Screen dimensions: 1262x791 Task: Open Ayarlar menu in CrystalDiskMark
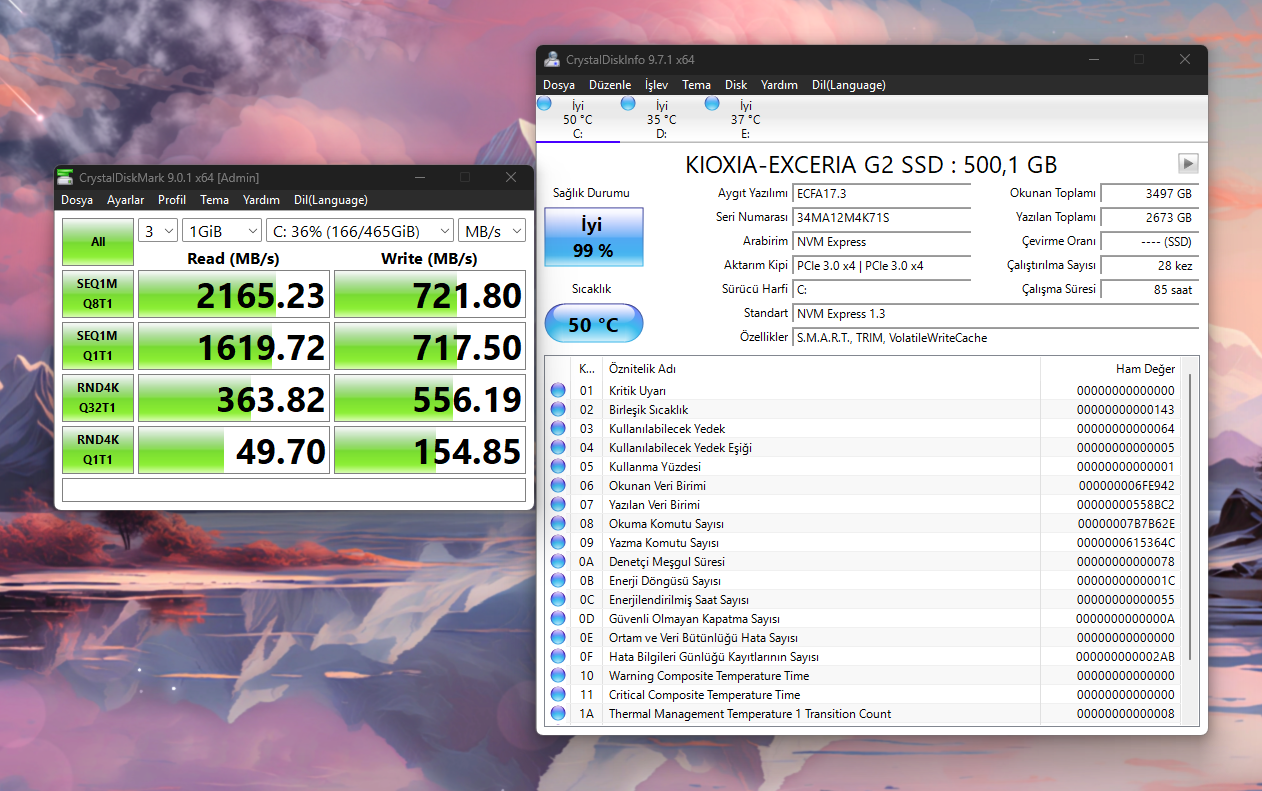[126, 200]
